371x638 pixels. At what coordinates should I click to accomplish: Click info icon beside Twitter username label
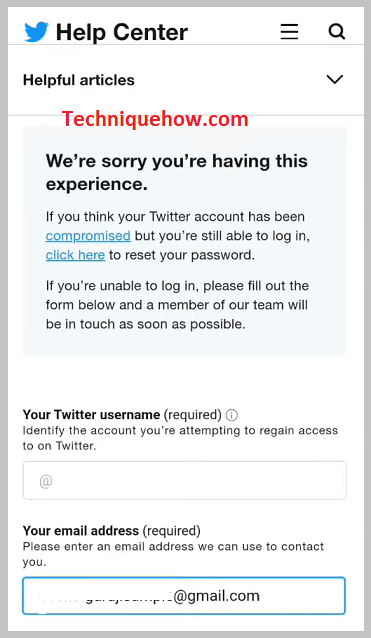(231, 415)
